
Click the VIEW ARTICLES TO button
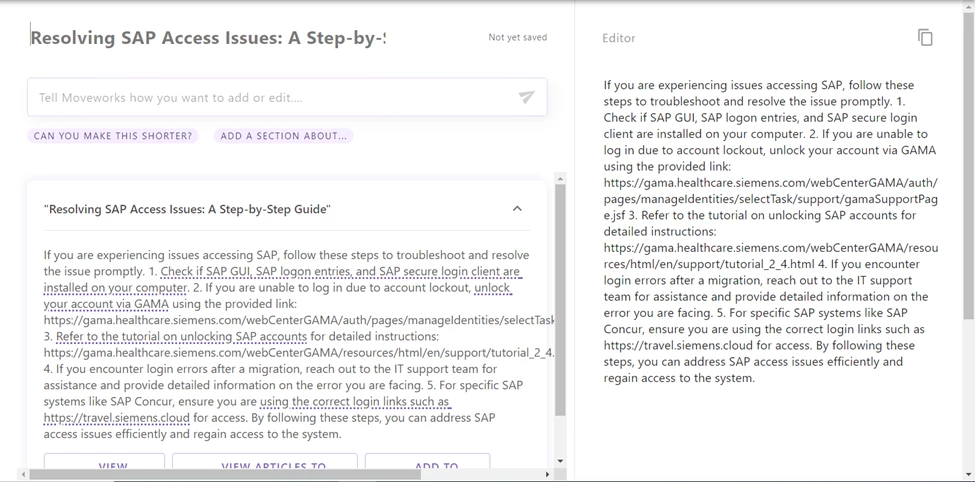click(x=265, y=462)
